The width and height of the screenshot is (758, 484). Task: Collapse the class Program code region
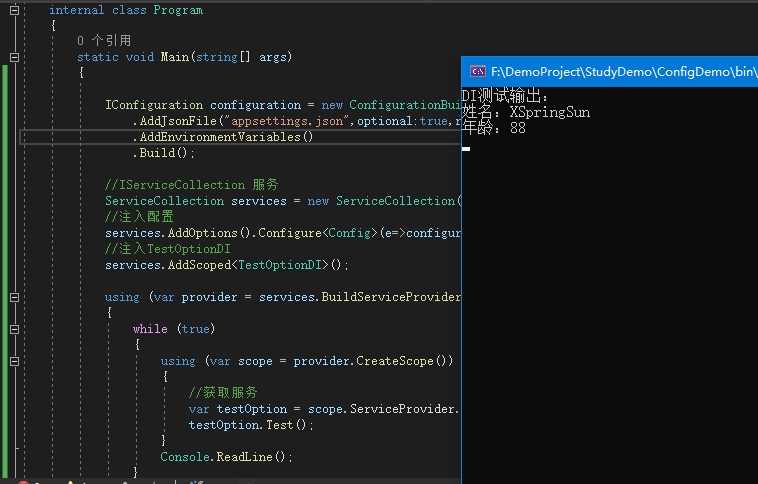15,10
